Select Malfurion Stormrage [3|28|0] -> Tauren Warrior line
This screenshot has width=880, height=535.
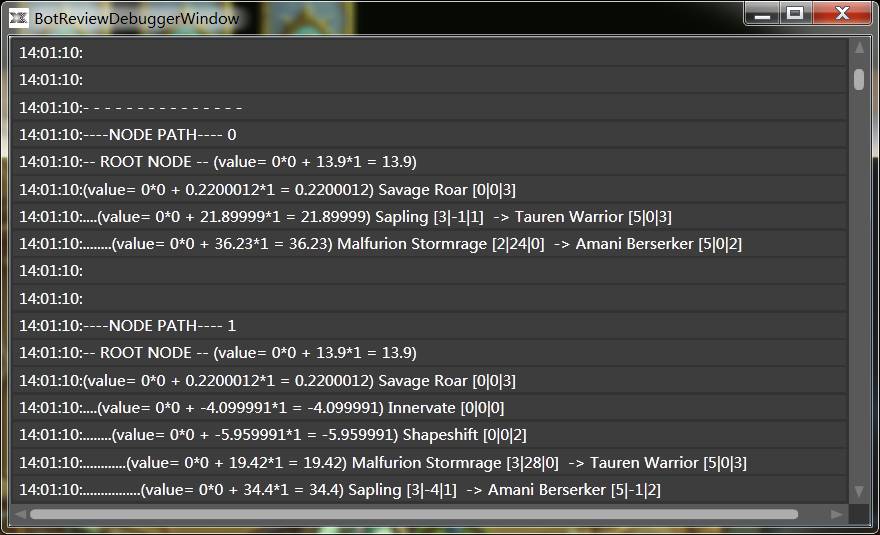[x=429, y=463]
